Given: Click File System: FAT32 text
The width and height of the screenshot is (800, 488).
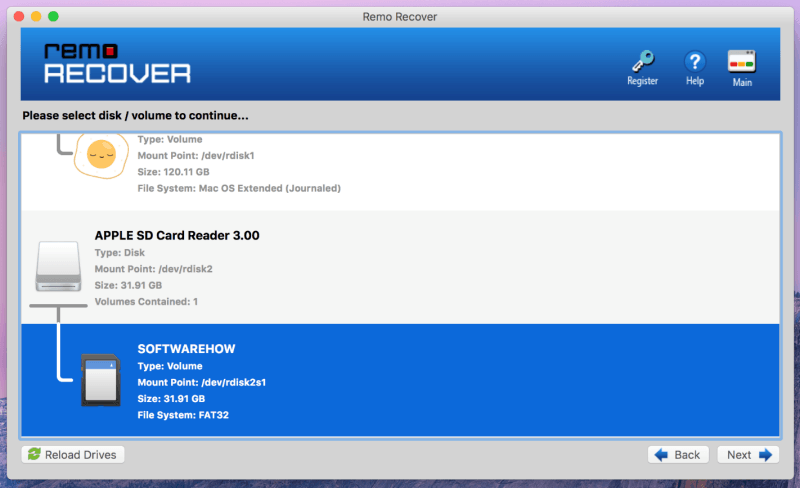Looking at the screenshot, I should tap(183, 415).
